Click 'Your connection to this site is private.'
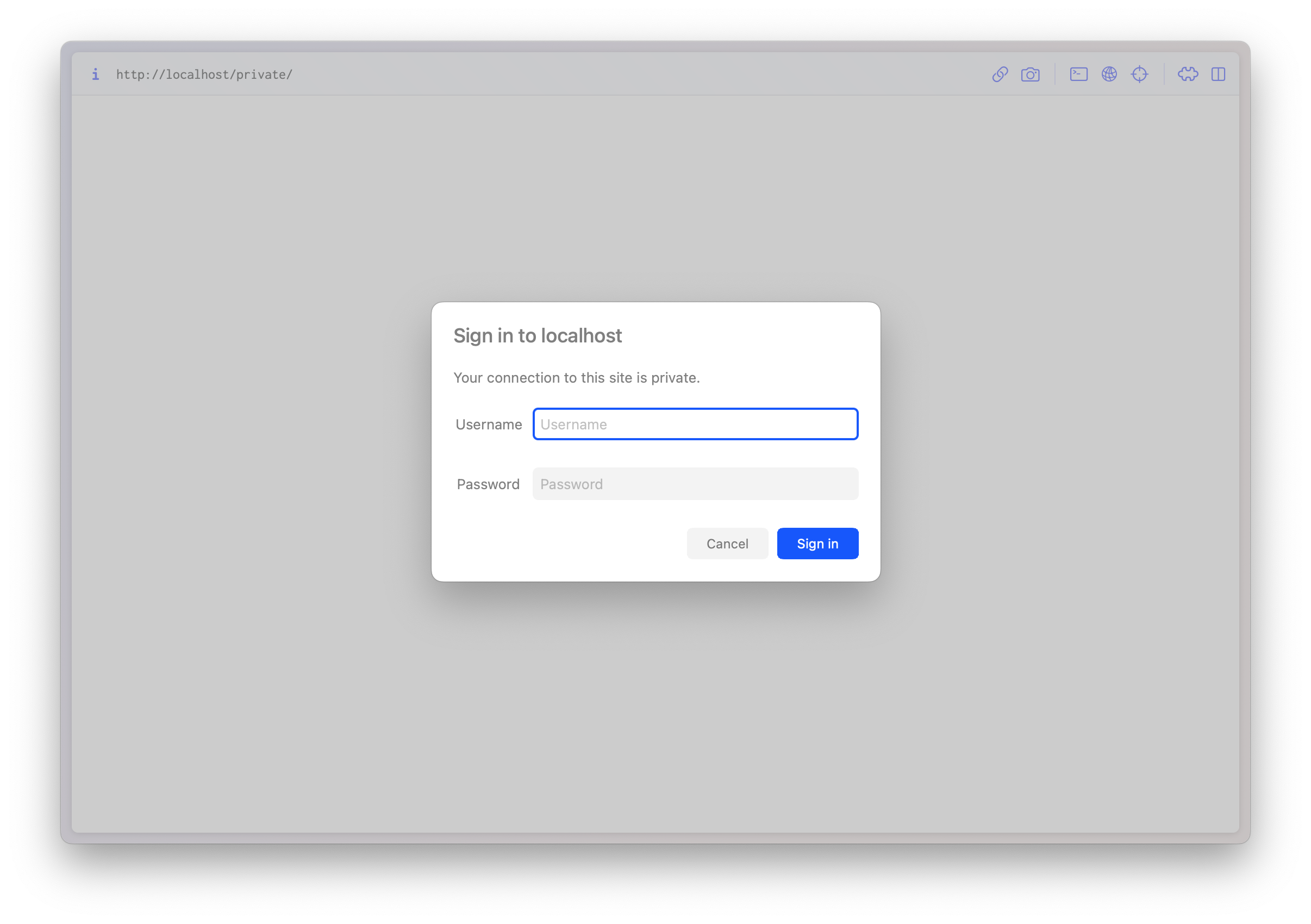 click(x=576, y=377)
